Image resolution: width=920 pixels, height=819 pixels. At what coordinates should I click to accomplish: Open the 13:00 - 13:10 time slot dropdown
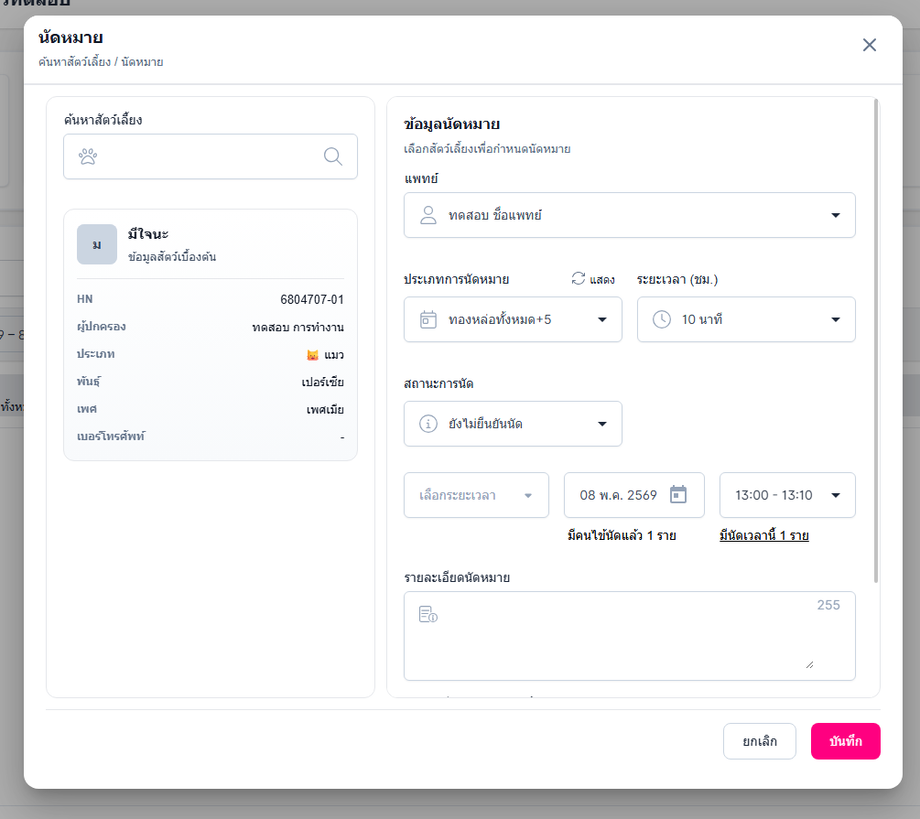tap(787, 495)
